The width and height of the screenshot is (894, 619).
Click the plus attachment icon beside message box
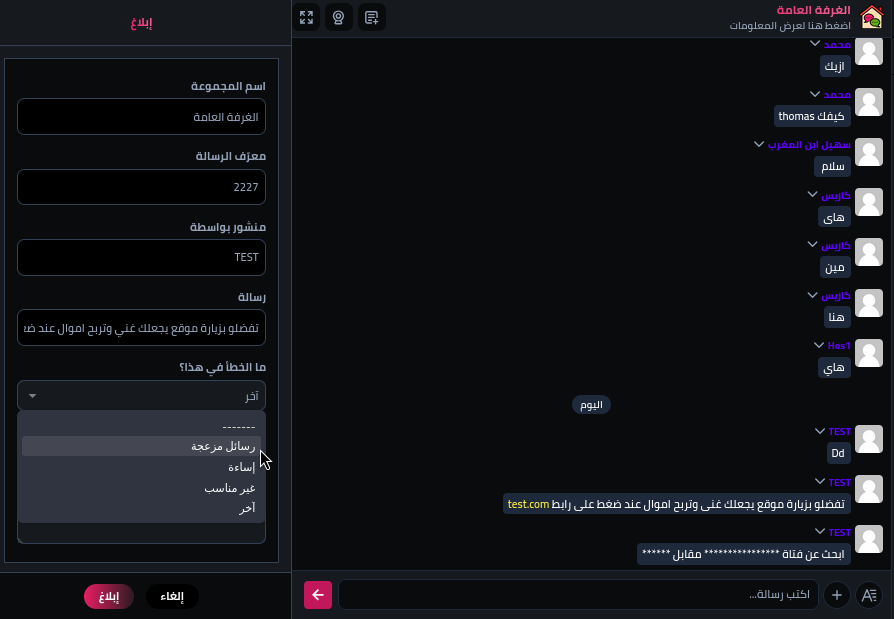(x=836, y=595)
